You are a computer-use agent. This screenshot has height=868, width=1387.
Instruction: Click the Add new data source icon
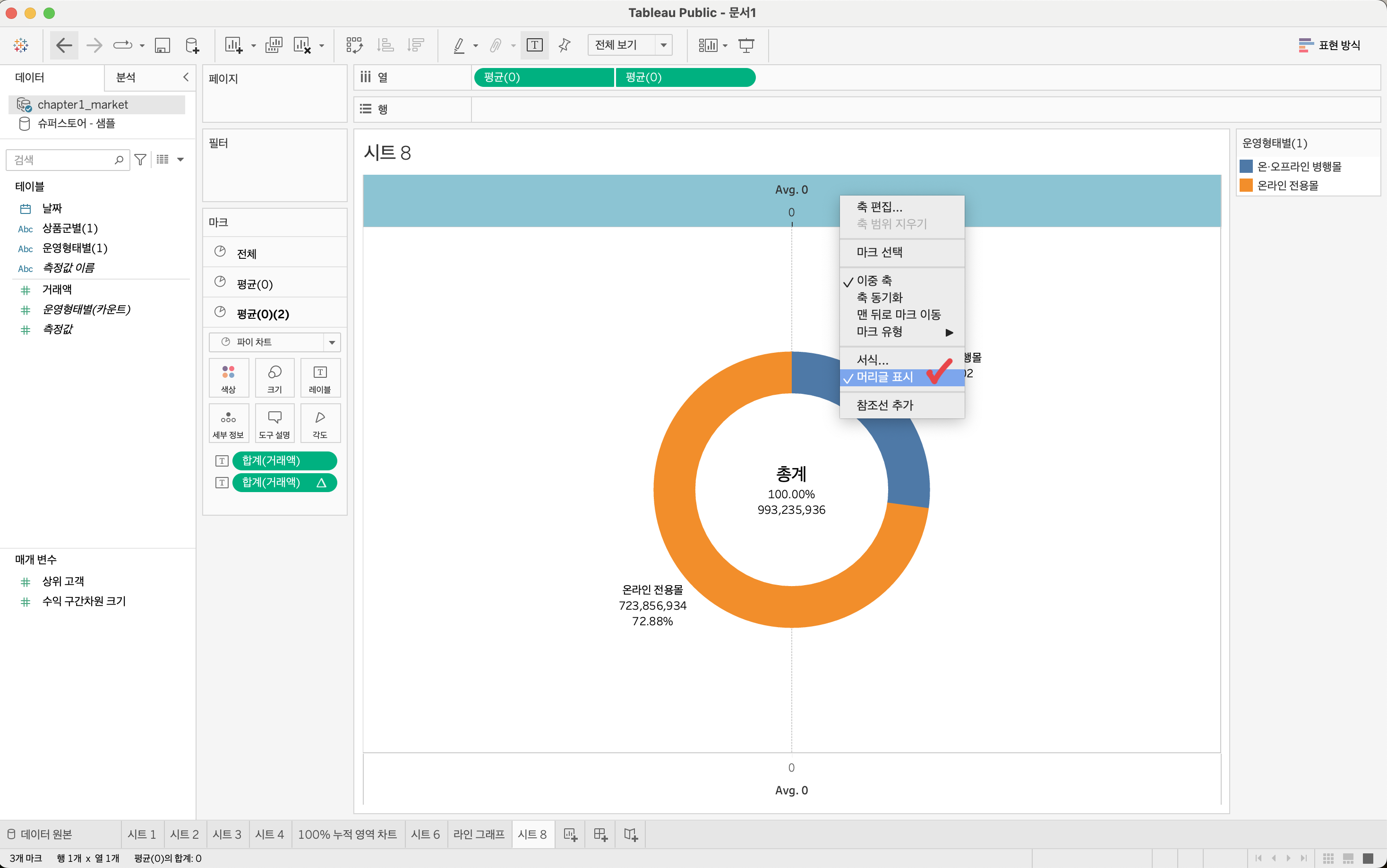point(192,45)
